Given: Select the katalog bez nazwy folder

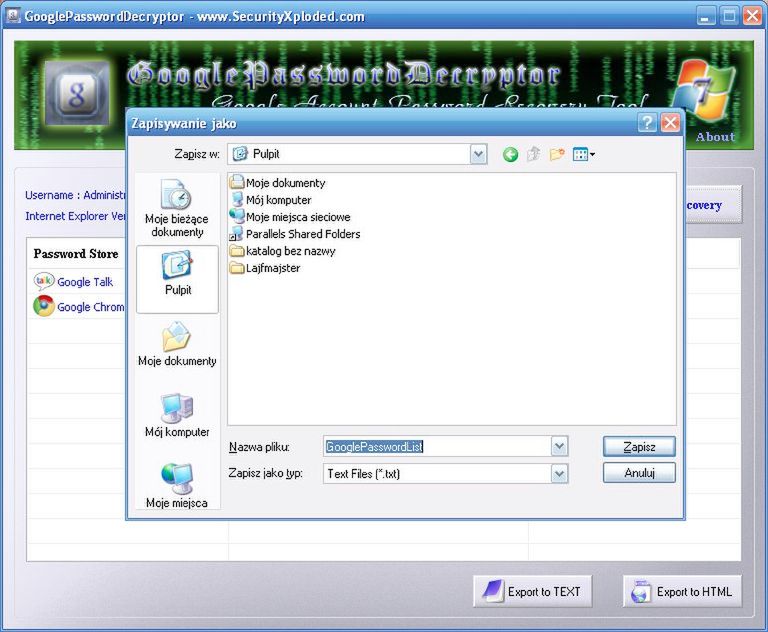Looking at the screenshot, I should click(283, 251).
